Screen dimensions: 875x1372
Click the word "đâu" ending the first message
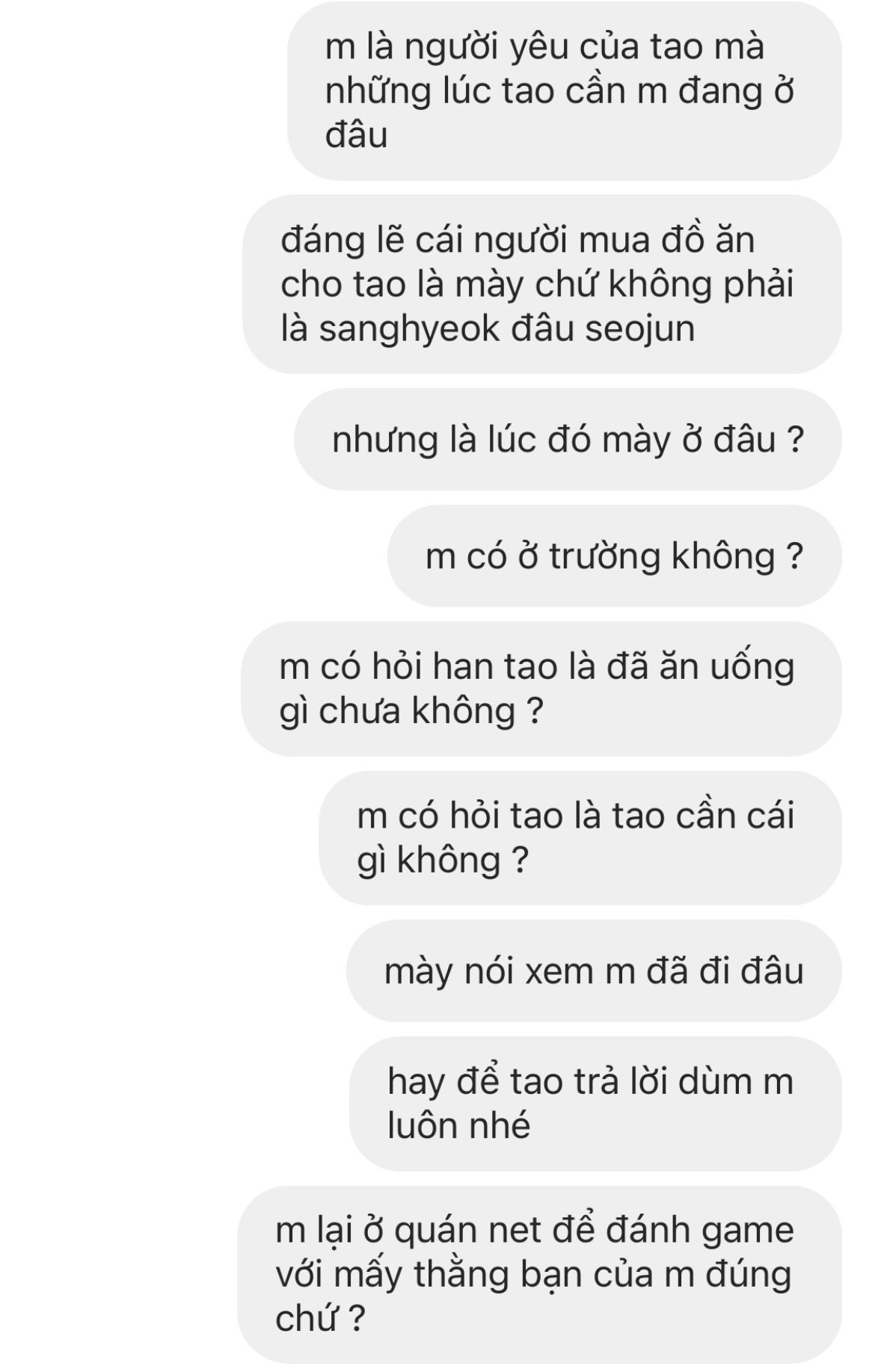tap(357, 135)
